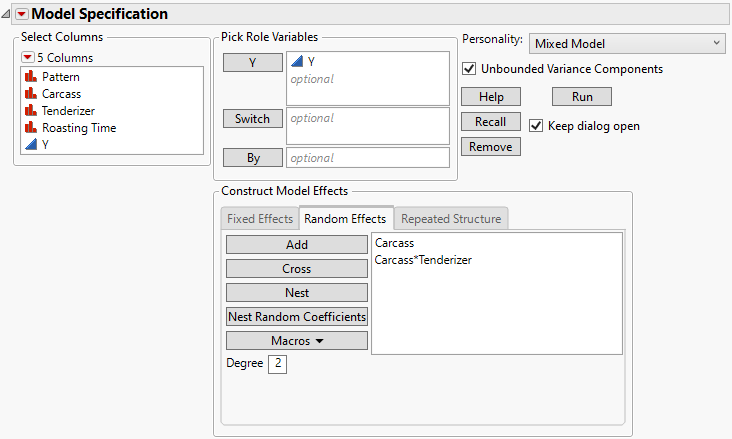
Task: Uncheck Keep dialog open
Action: (x=536, y=126)
